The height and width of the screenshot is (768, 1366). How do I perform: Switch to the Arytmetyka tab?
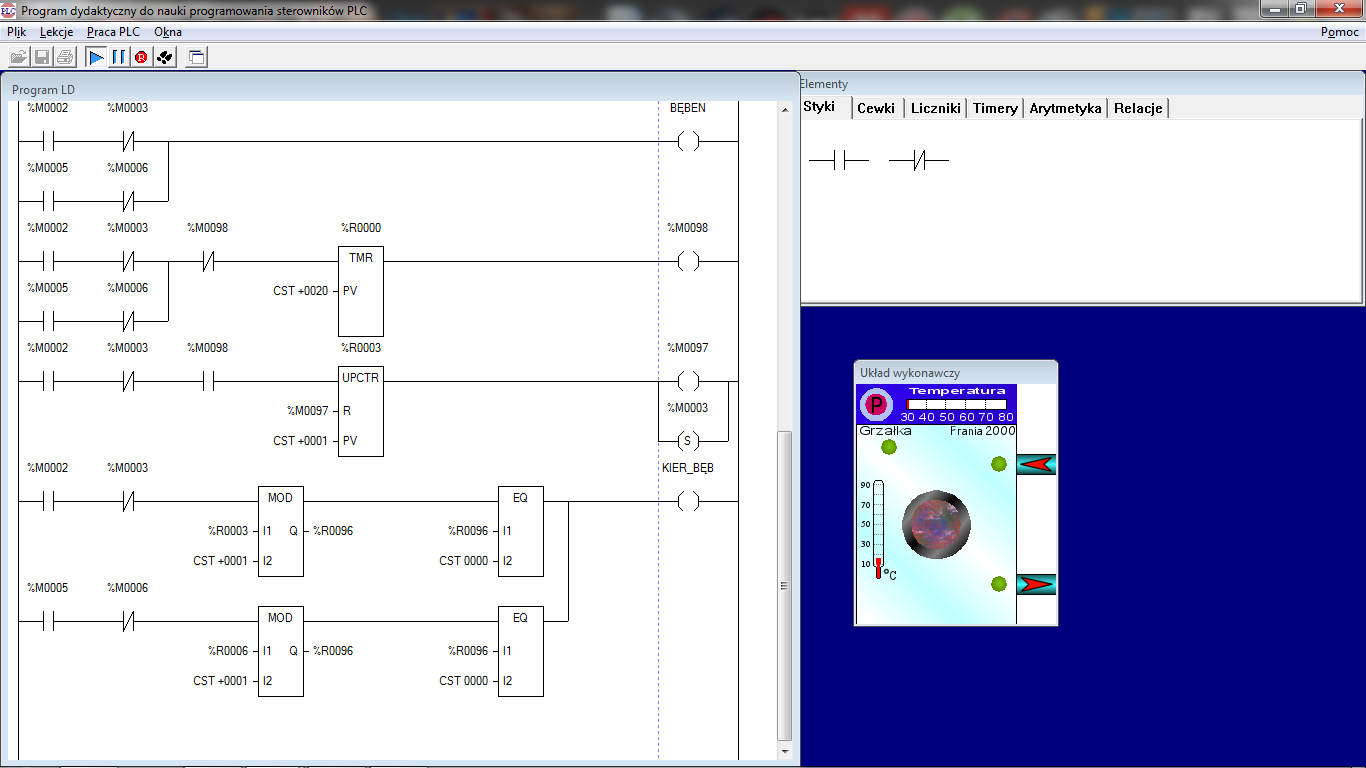(1065, 108)
